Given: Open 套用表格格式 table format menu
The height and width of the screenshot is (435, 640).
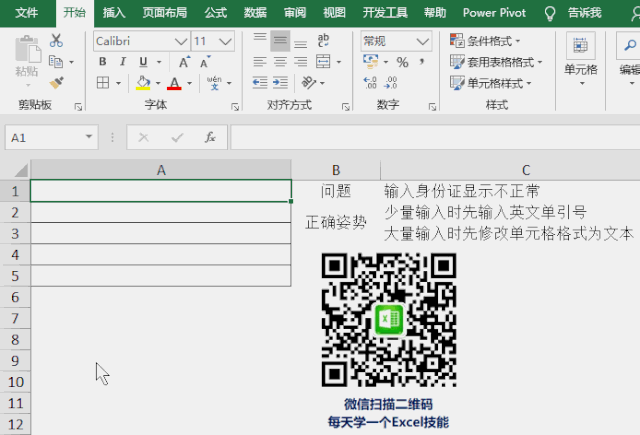Looking at the screenshot, I should point(496,62).
